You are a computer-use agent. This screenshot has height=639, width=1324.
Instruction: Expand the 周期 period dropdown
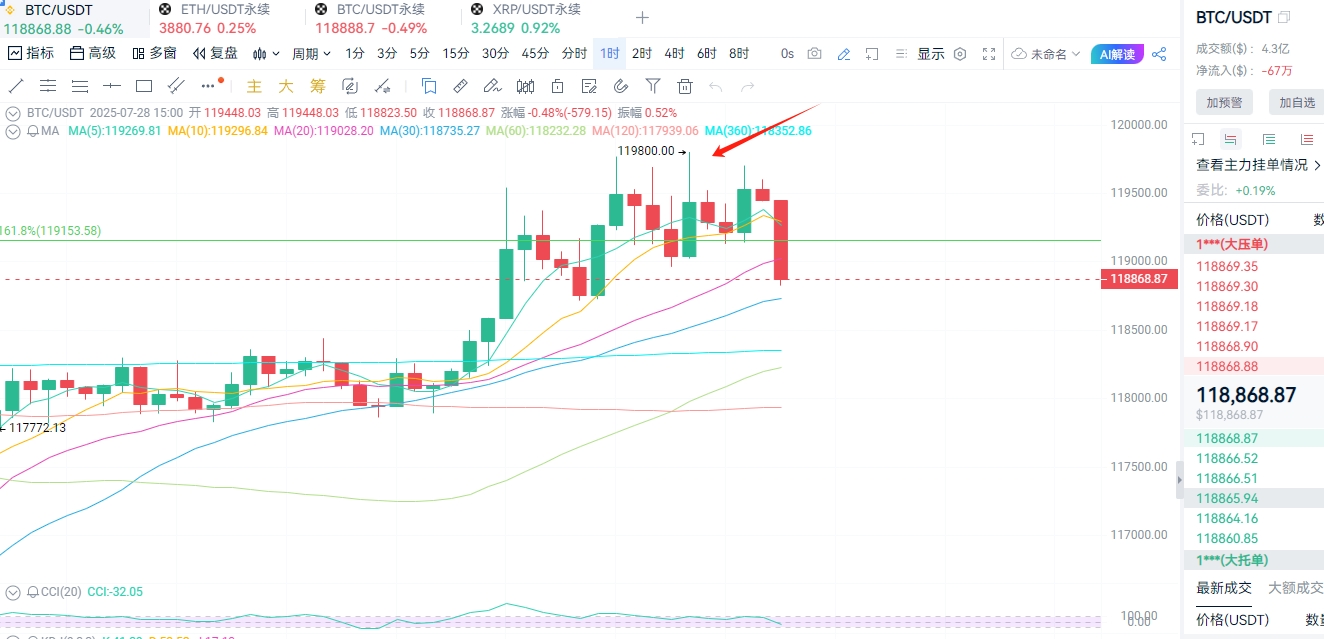[x=311, y=54]
